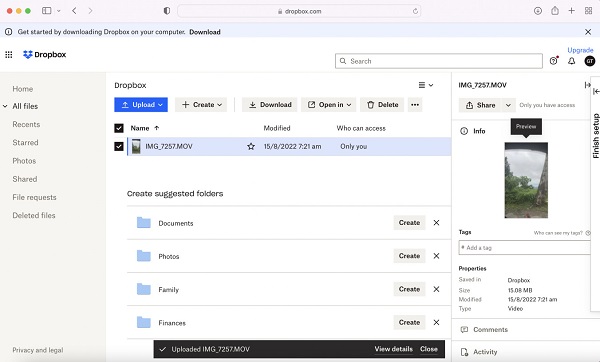Open the Open in dropdown
This screenshot has height=362, width=600.
328,104
